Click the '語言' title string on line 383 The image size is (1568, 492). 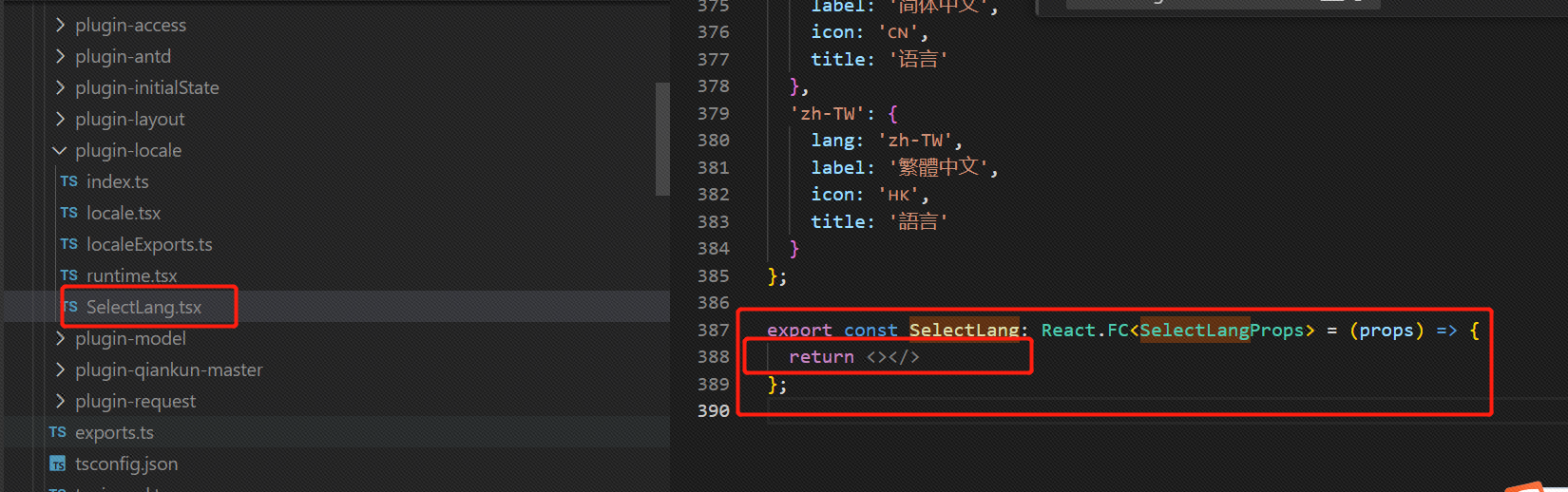pyautogui.click(x=917, y=221)
